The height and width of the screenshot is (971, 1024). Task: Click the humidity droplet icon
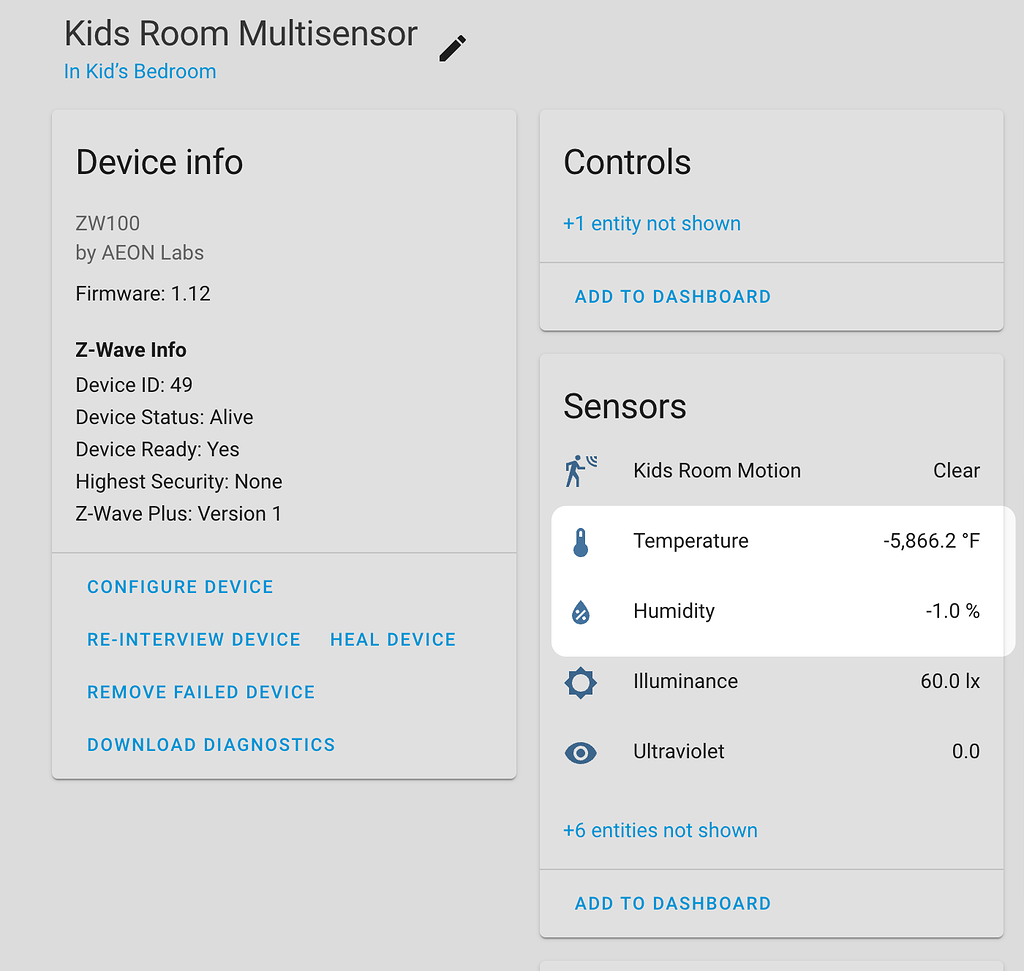(x=580, y=611)
